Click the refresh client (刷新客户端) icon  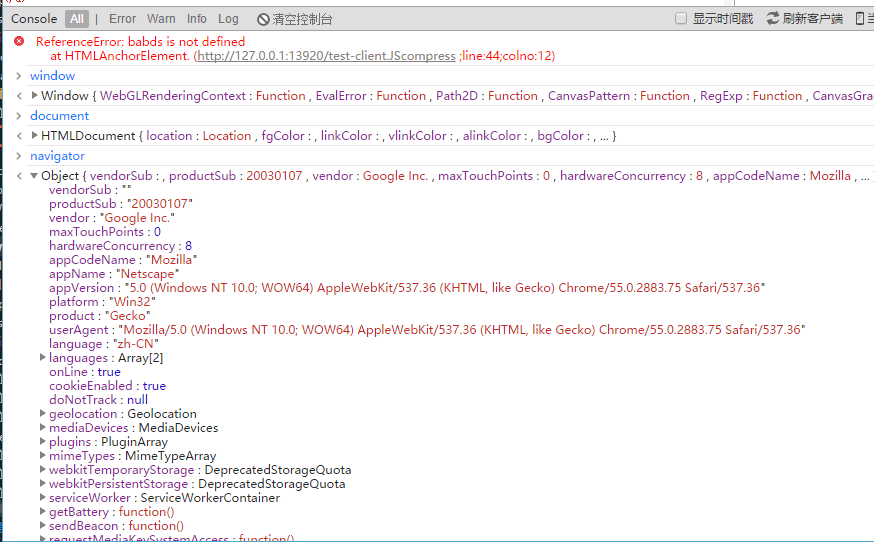point(773,18)
